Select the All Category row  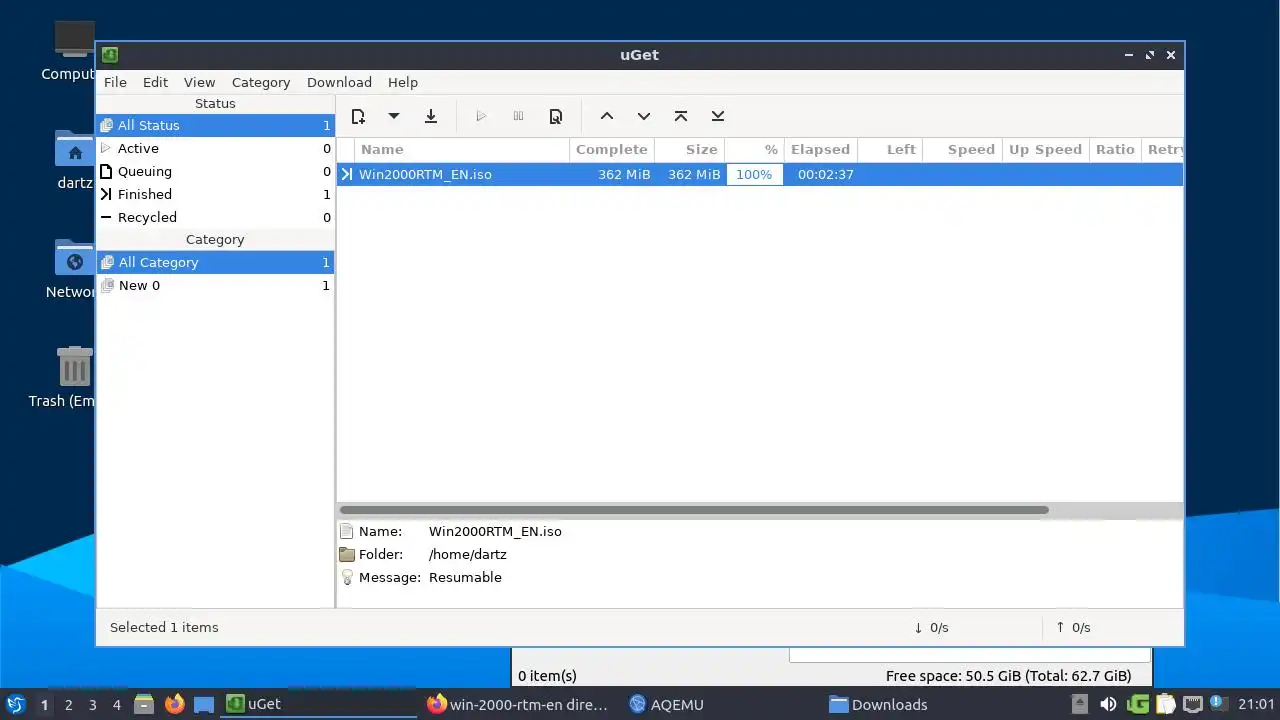215,262
